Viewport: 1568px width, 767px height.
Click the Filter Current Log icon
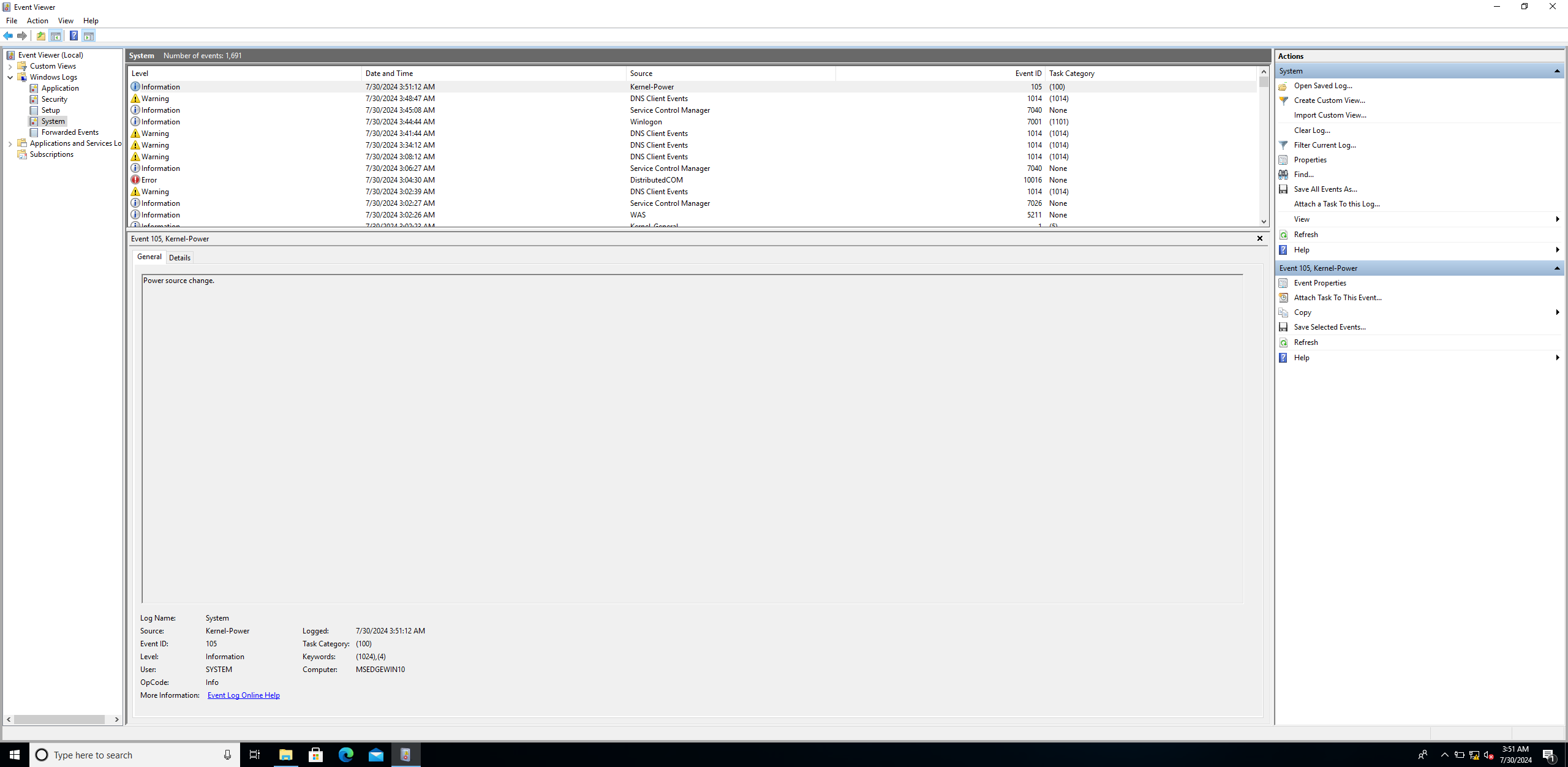click(1283, 144)
